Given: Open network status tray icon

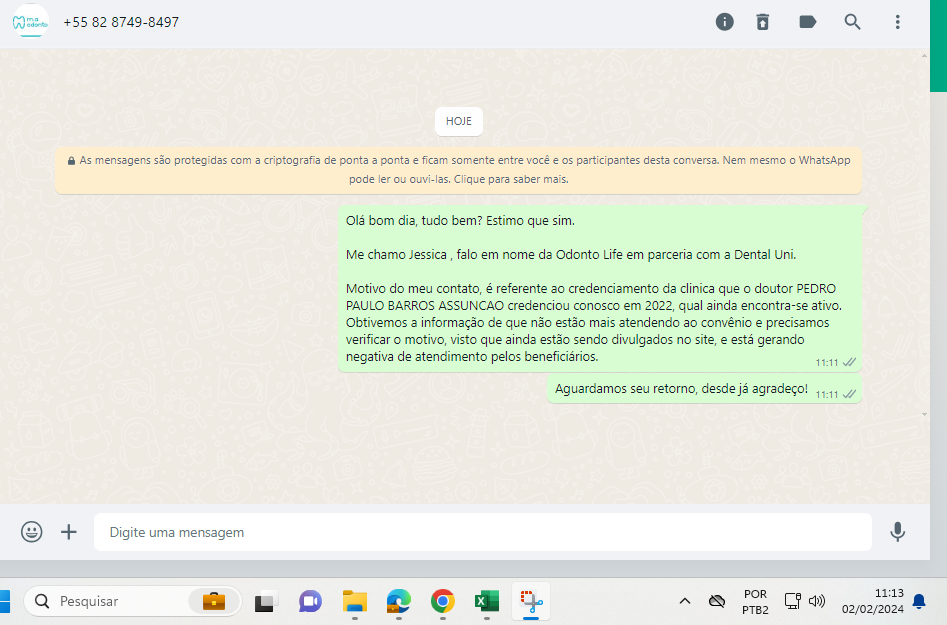Looking at the screenshot, I should click(792, 601).
